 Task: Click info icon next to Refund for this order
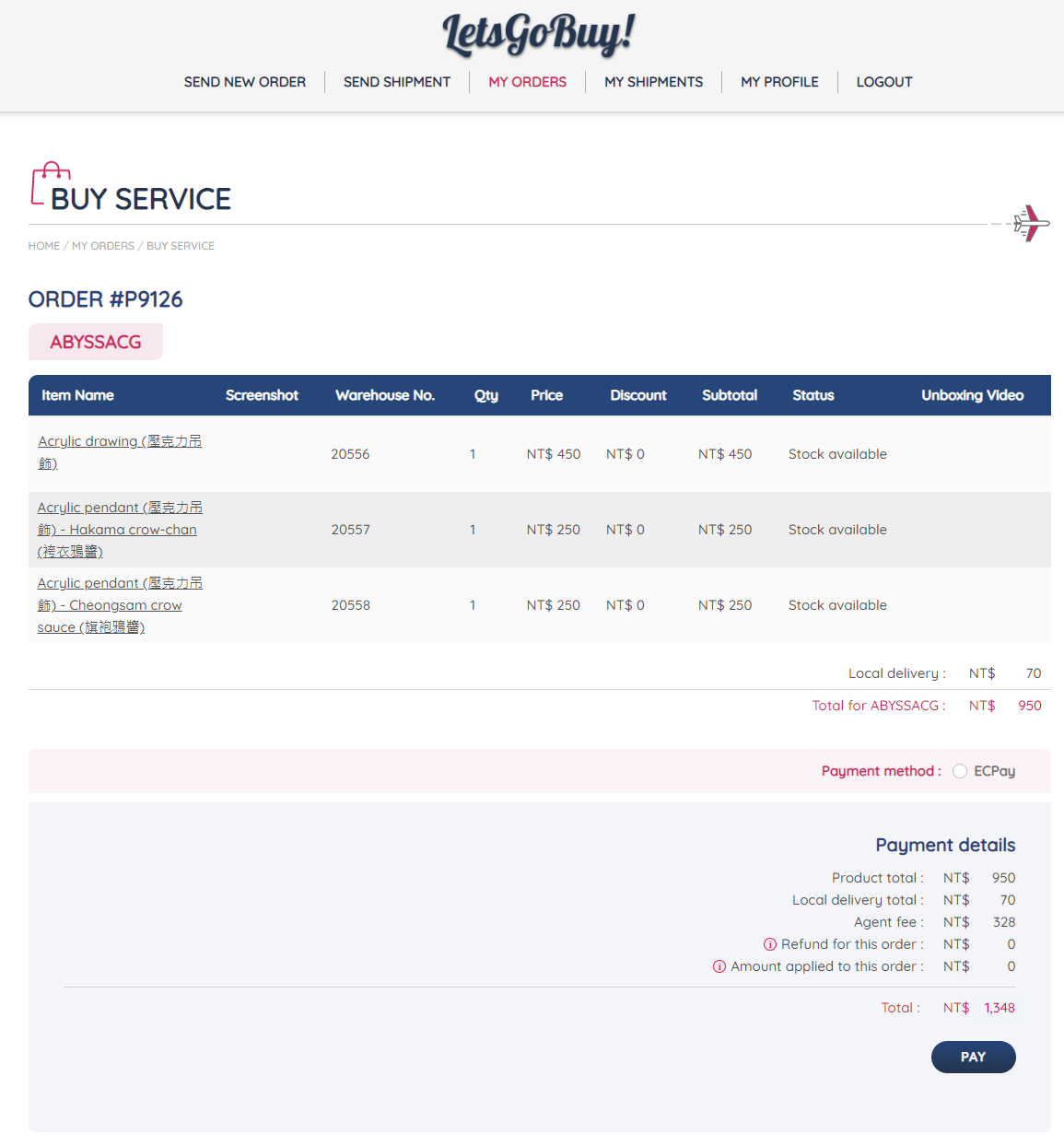770,944
